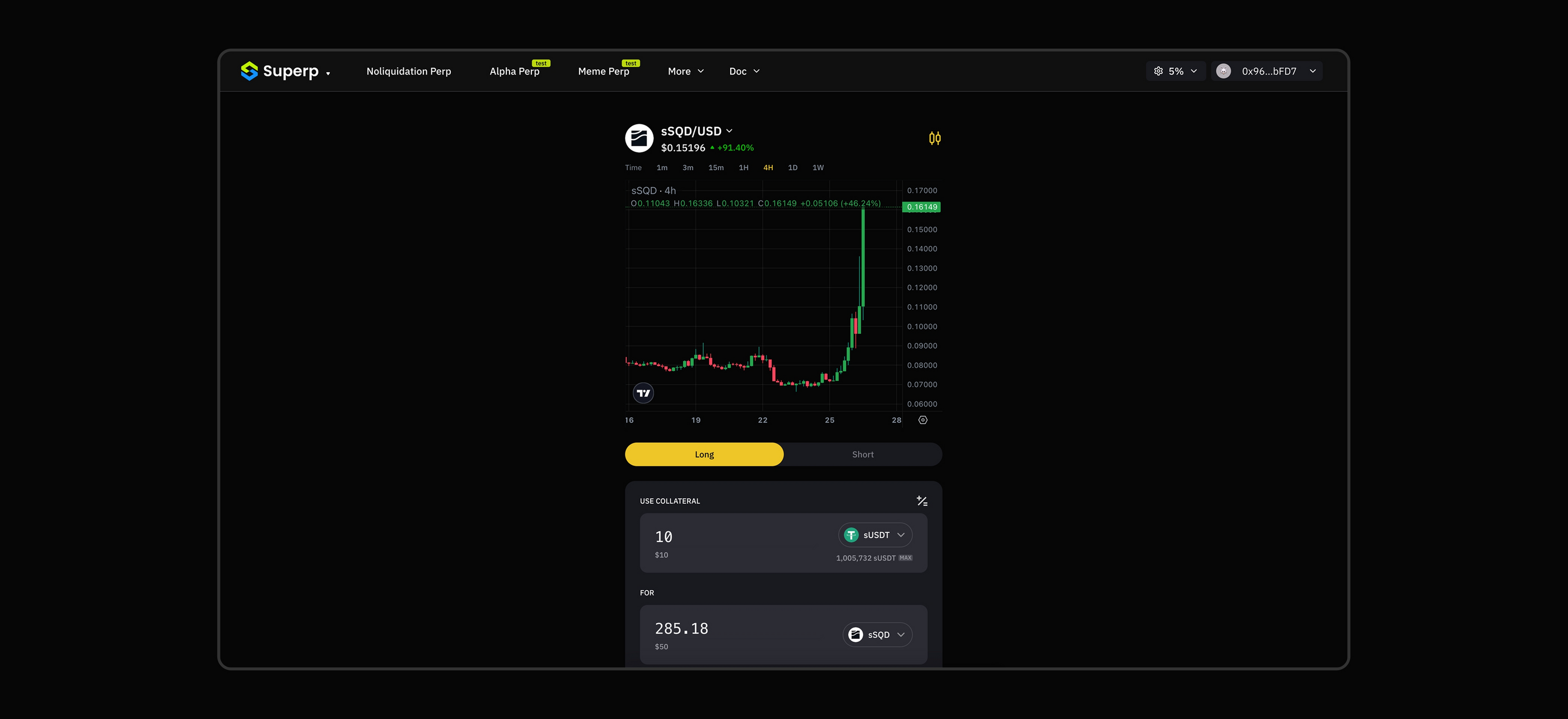This screenshot has width=1568, height=719.
Task: Go to Noliquidation Perp page
Action: (x=408, y=71)
